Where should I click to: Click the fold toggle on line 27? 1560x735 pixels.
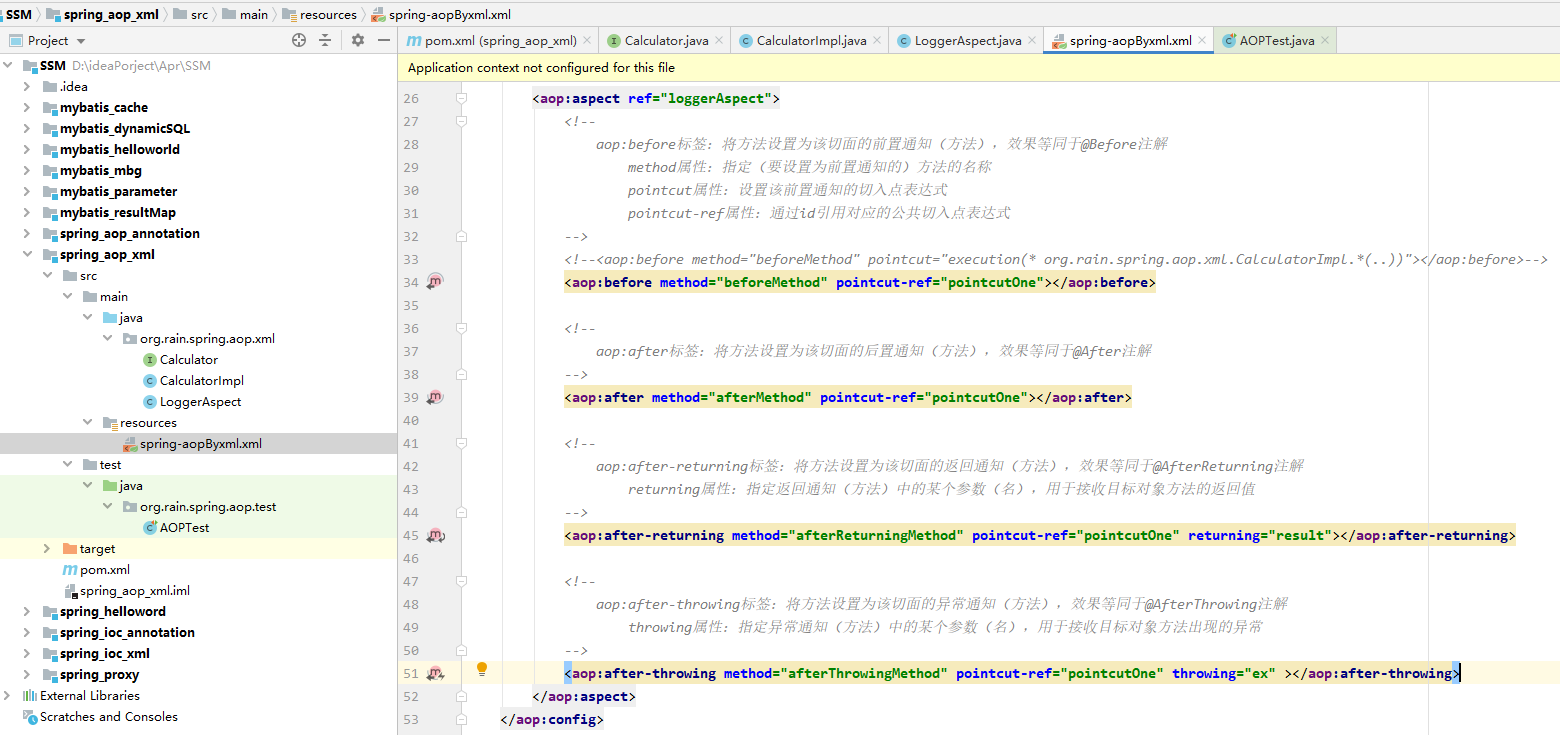pyautogui.click(x=461, y=121)
